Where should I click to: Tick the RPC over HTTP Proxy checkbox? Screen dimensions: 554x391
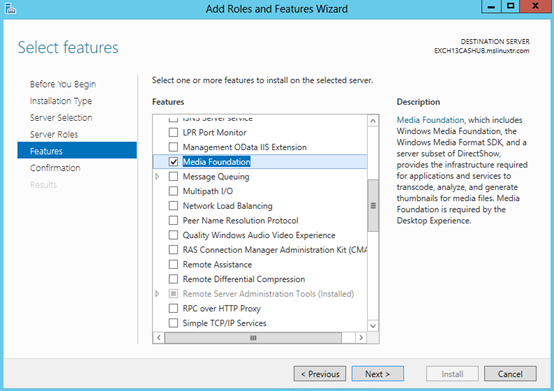tap(173, 308)
